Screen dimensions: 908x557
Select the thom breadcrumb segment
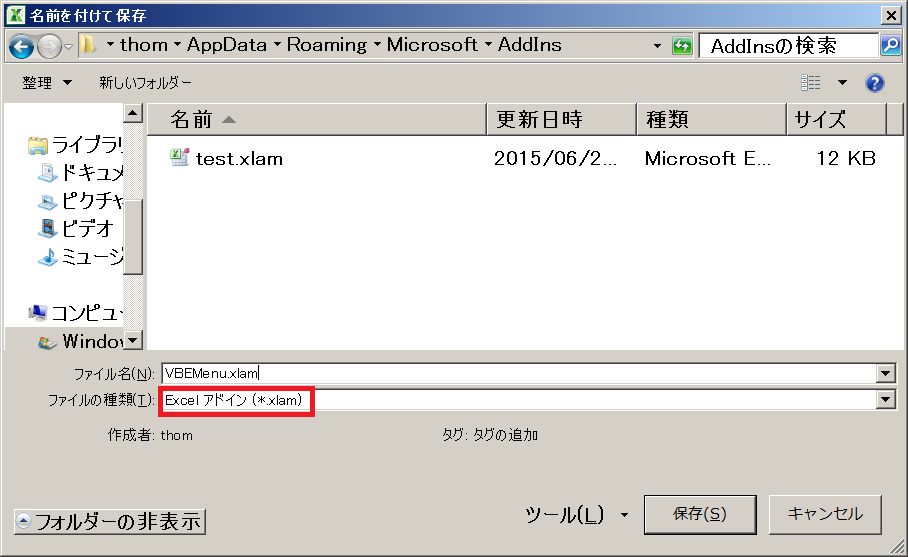pyautogui.click(x=144, y=45)
